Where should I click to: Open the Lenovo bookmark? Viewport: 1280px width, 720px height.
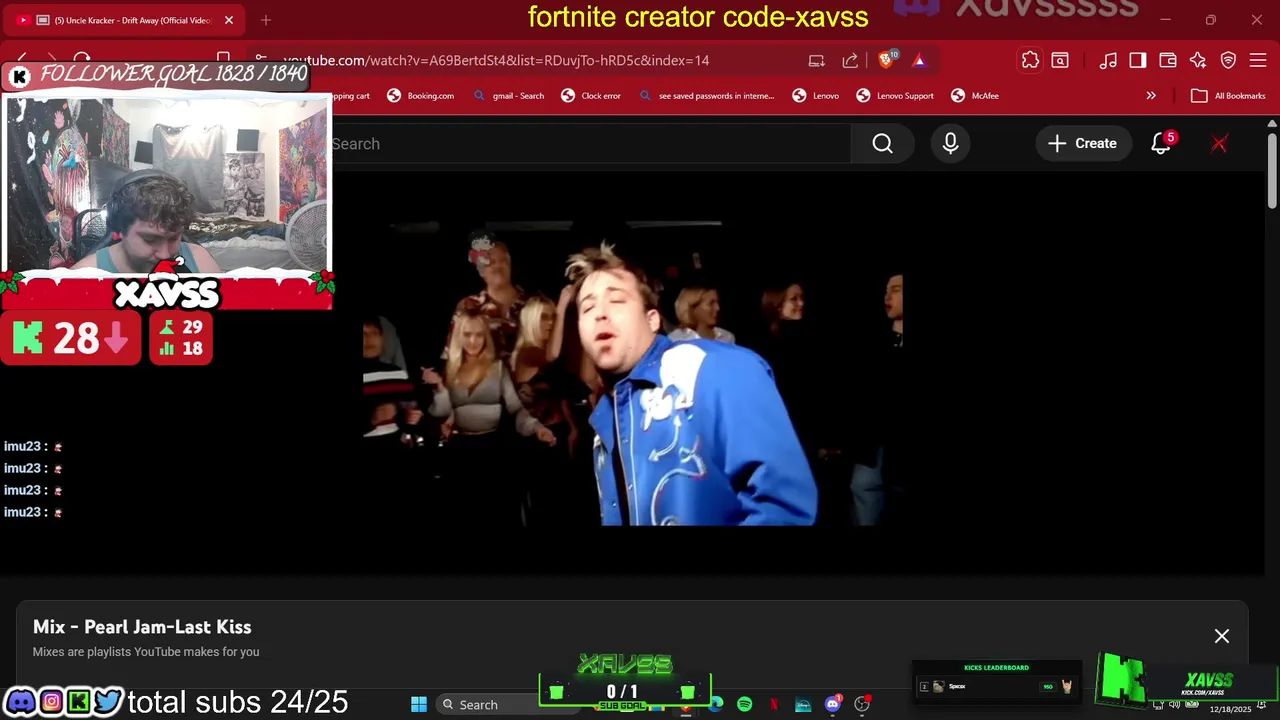tap(816, 96)
